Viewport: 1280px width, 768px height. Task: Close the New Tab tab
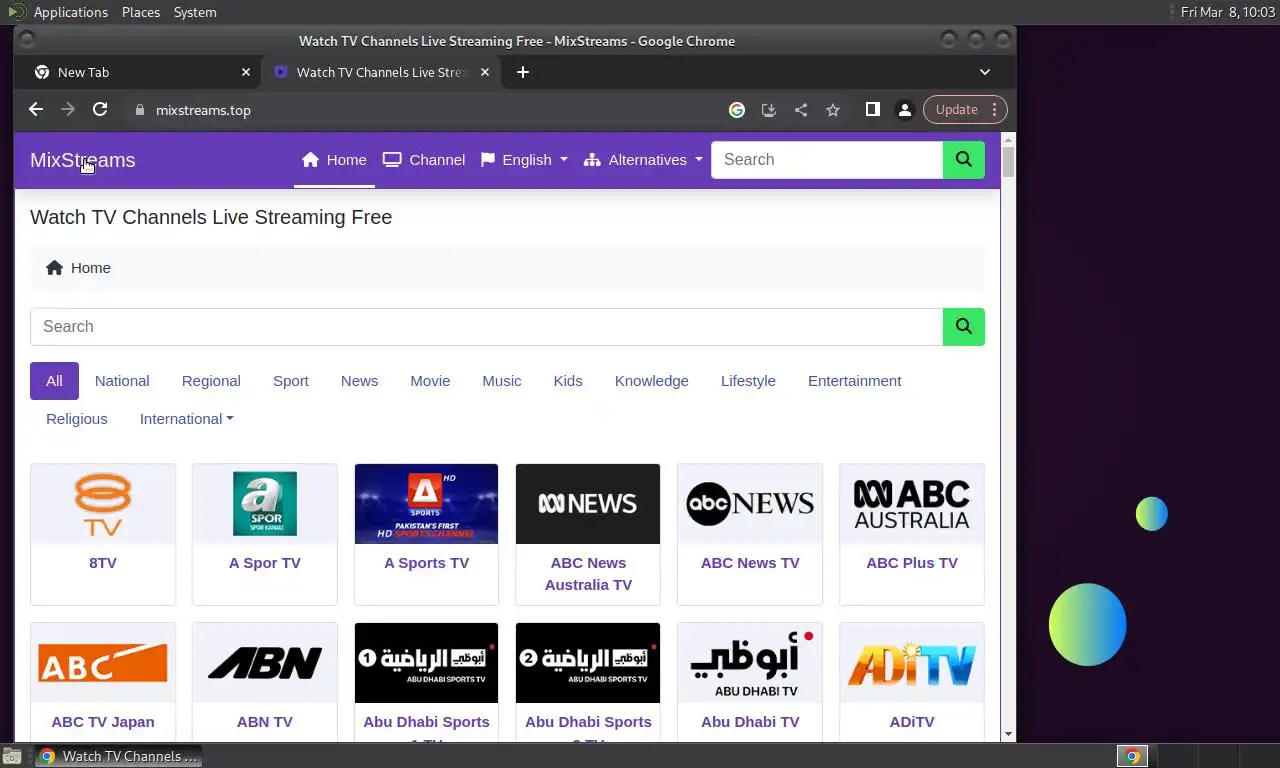click(246, 72)
